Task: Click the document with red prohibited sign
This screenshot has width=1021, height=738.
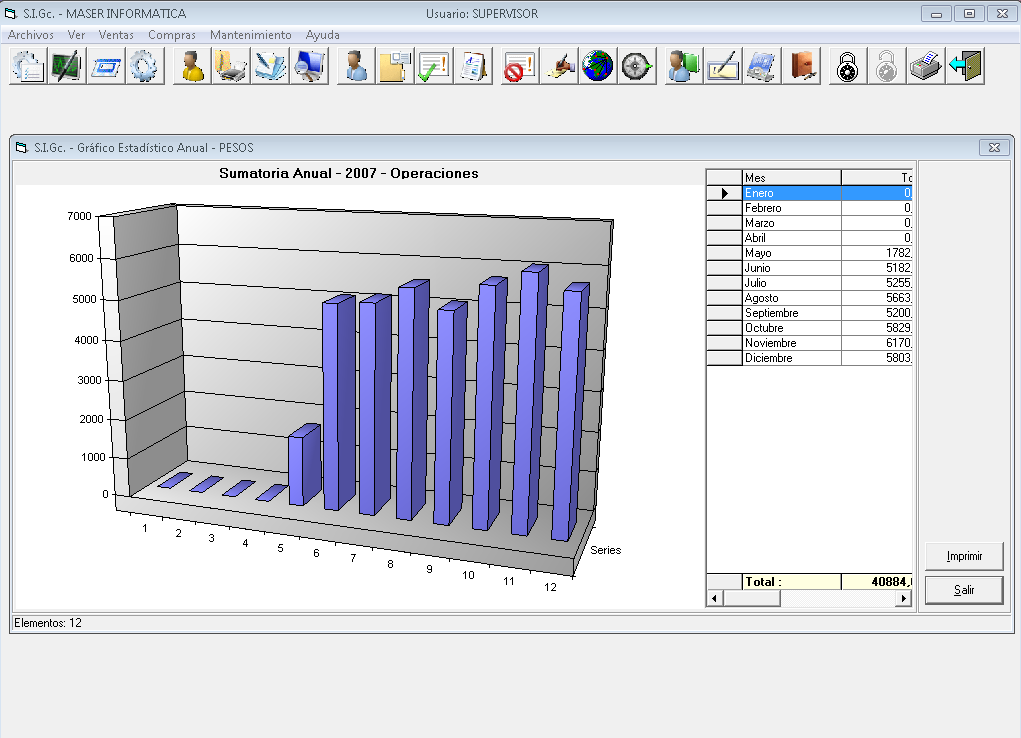Action: [520, 66]
